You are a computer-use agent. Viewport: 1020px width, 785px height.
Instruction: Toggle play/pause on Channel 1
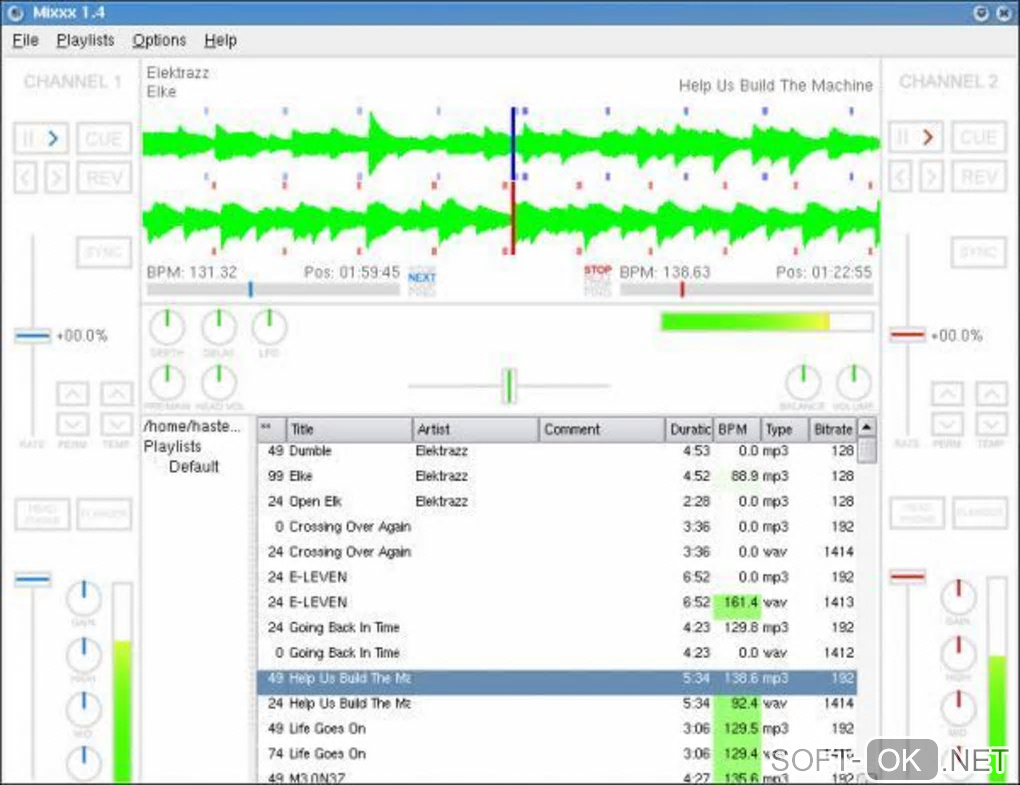(x=40, y=138)
